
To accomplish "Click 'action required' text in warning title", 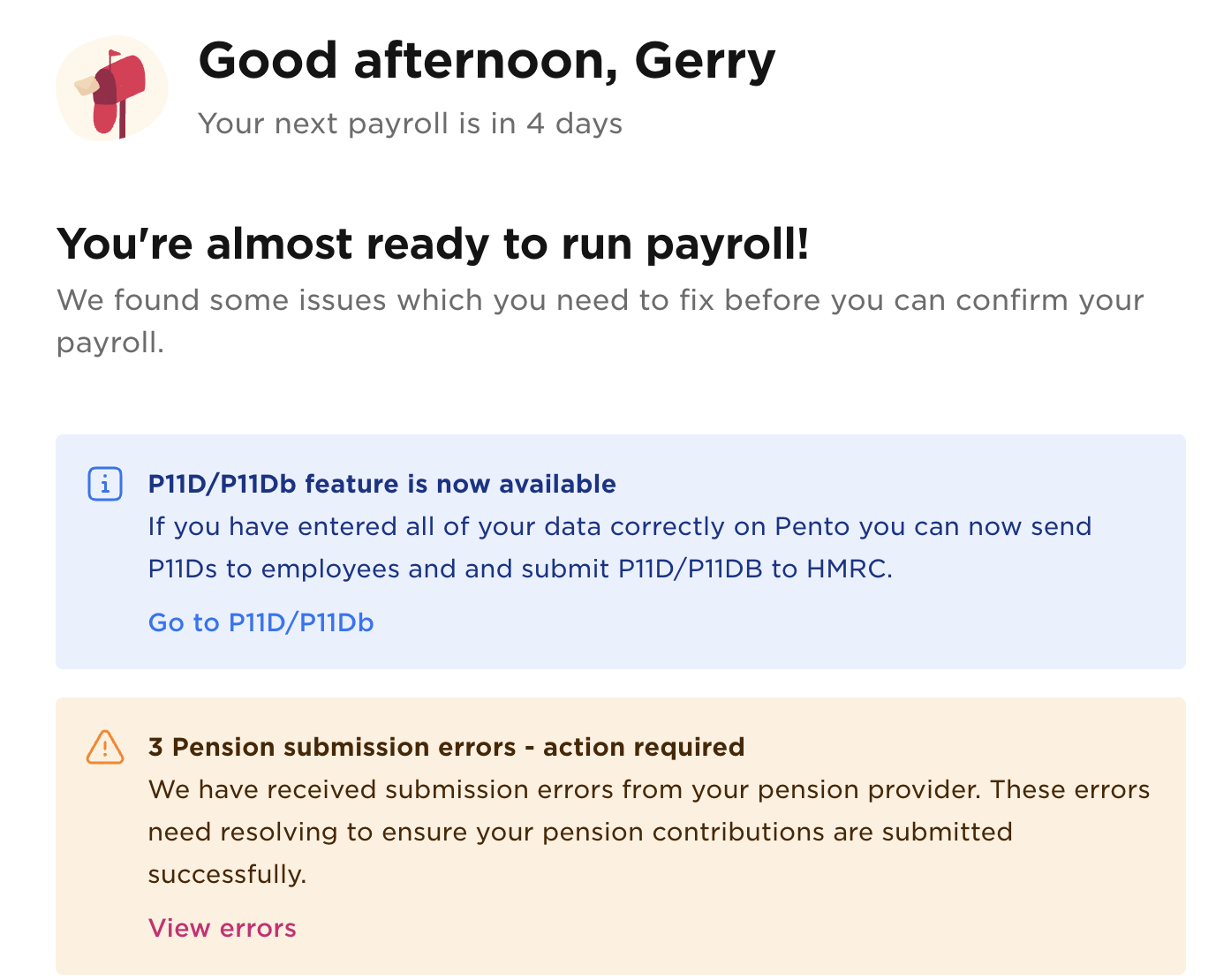I will coord(644,747).
